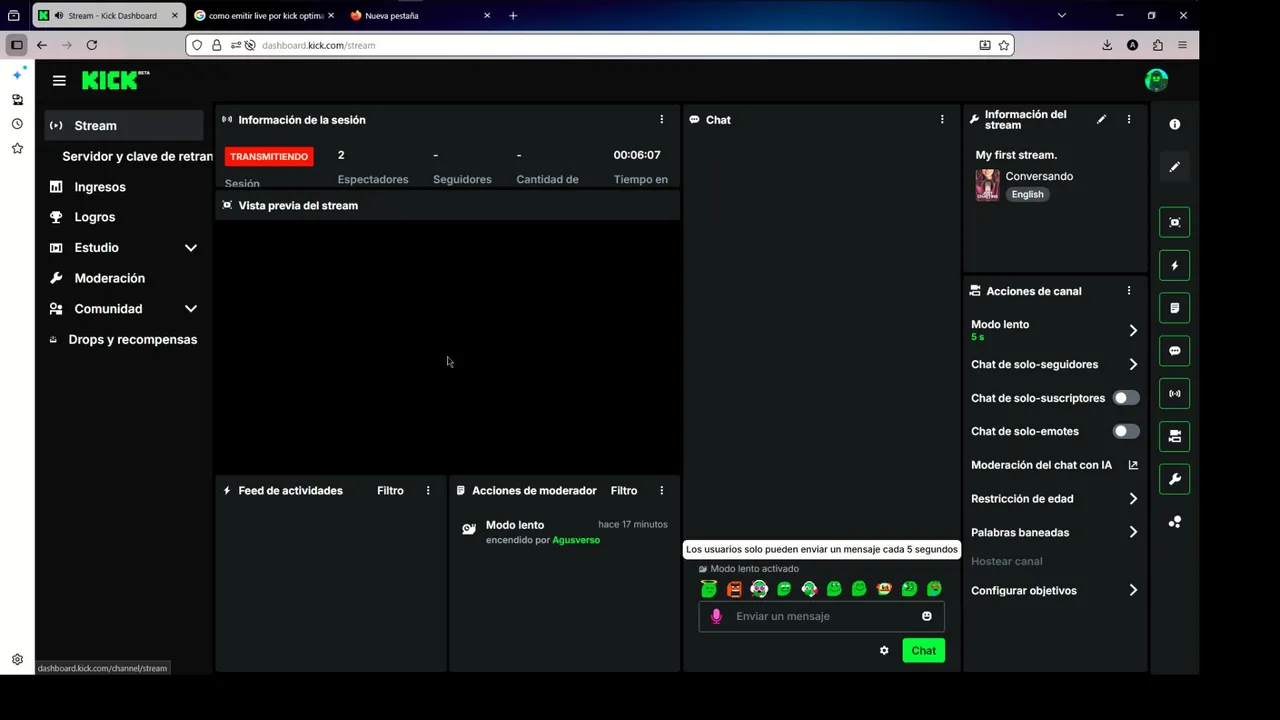
Task: Open the browser sidebar bookmarks star
Action: coord(17,148)
